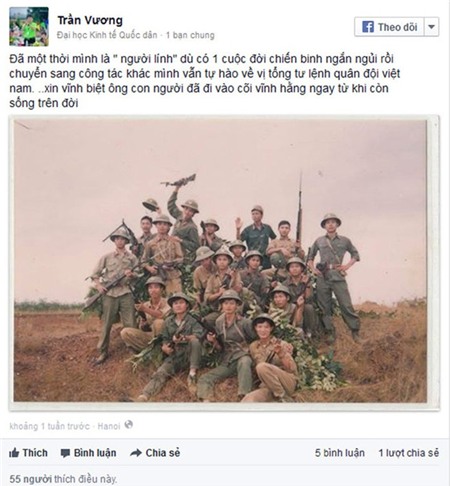This screenshot has width=450, height=486.
Task: View the 5 bình luận comments
Action: tap(340, 453)
